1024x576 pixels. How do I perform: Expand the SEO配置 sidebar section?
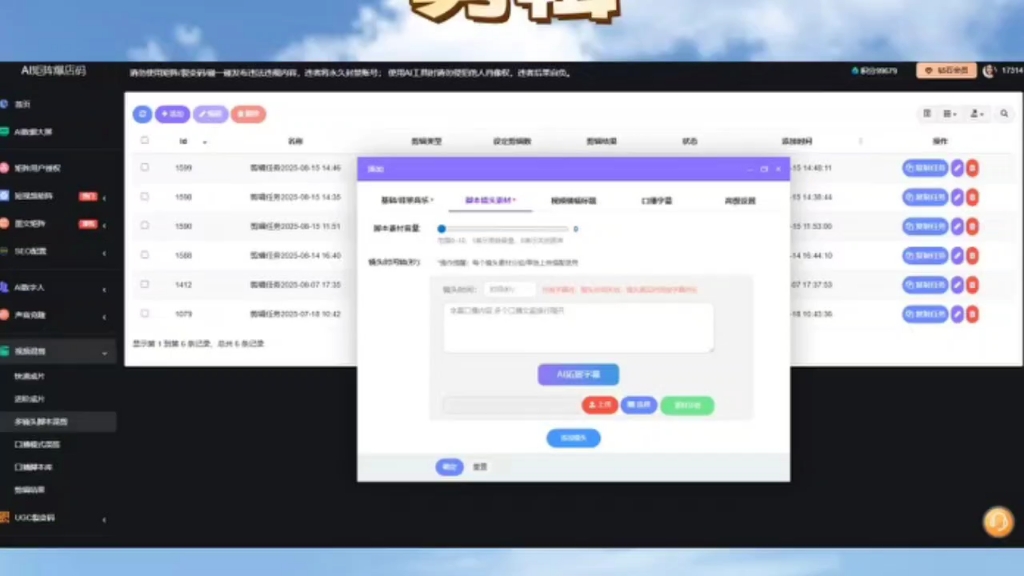click(x=104, y=253)
